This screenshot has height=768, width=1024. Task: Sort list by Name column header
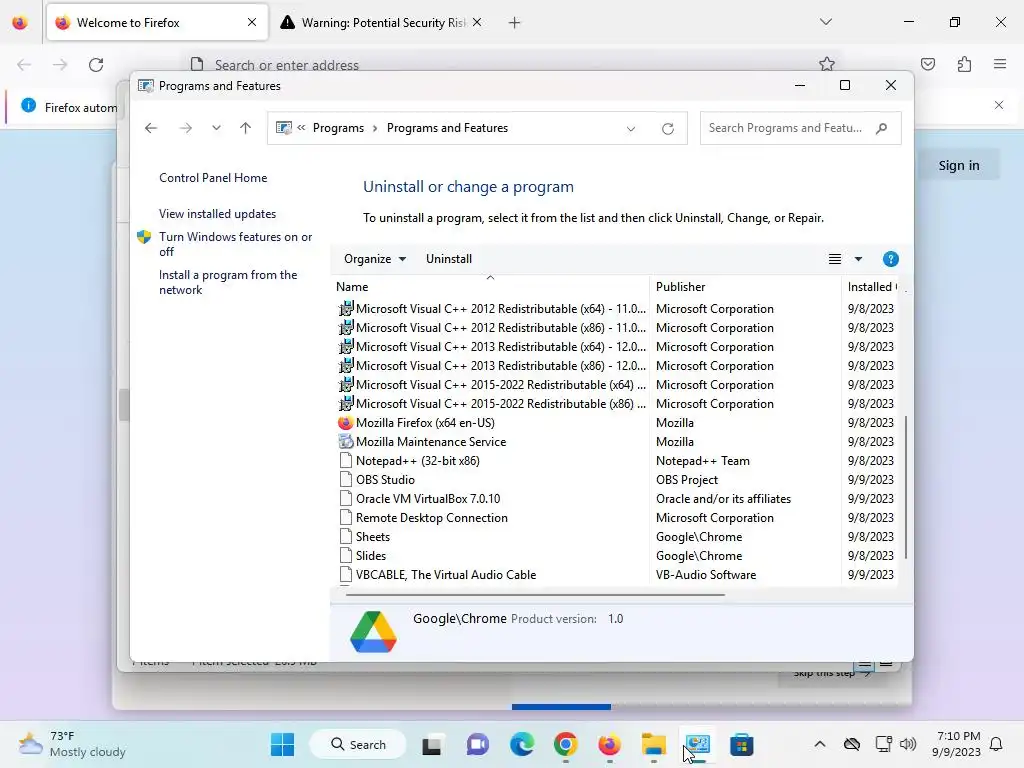click(490, 287)
